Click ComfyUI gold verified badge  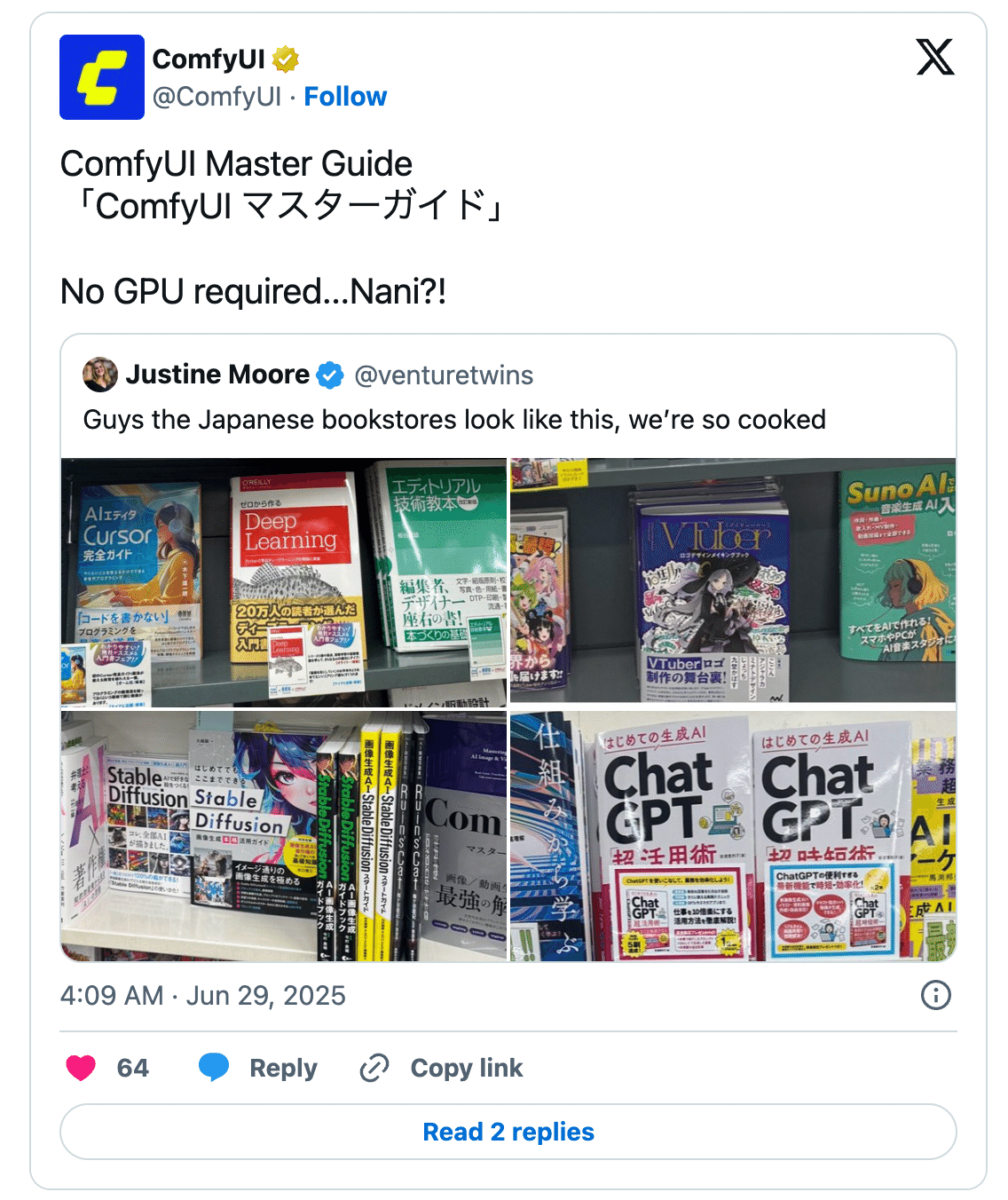tap(285, 59)
